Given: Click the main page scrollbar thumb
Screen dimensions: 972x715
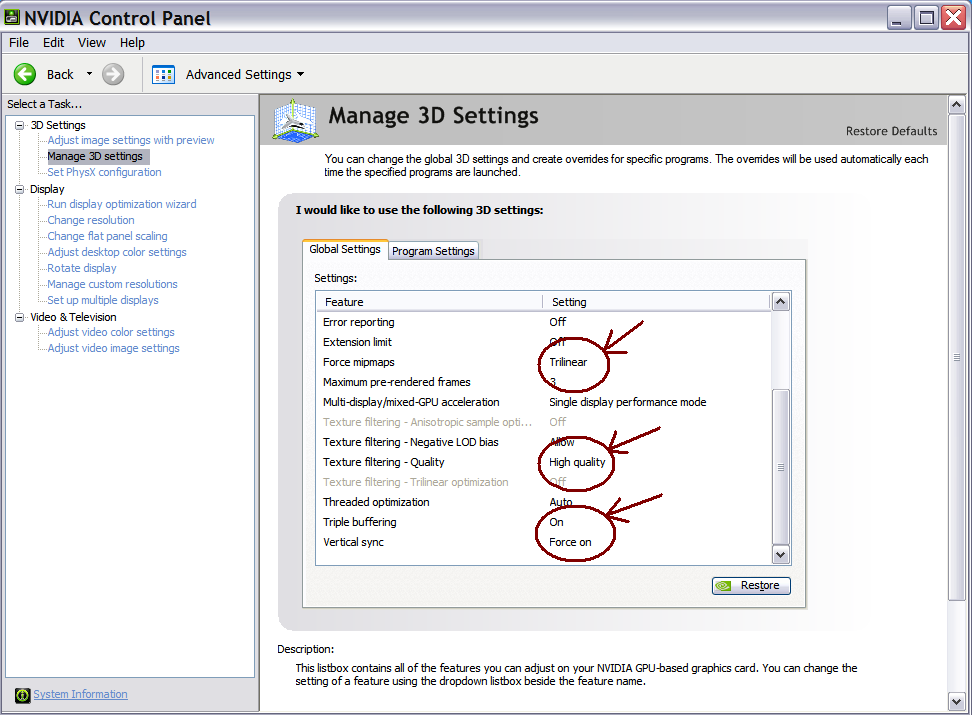Looking at the screenshot, I should click(x=957, y=357).
